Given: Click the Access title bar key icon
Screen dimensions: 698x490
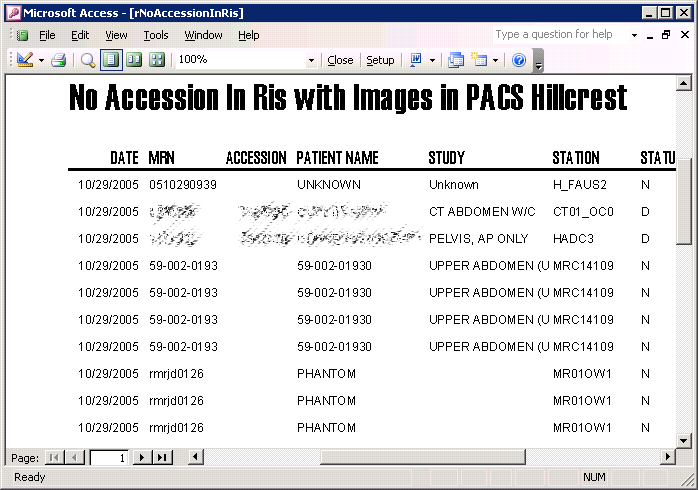Looking at the screenshot, I should click(14, 12).
